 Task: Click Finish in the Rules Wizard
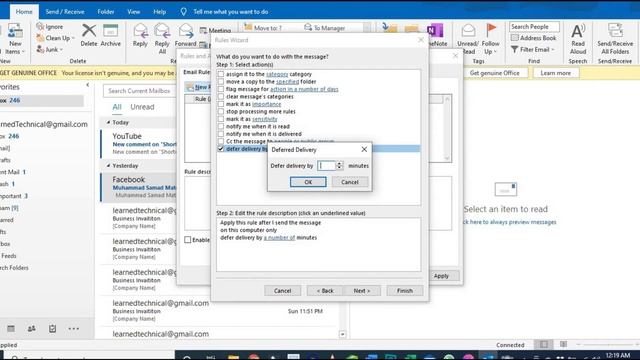(x=404, y=291)
